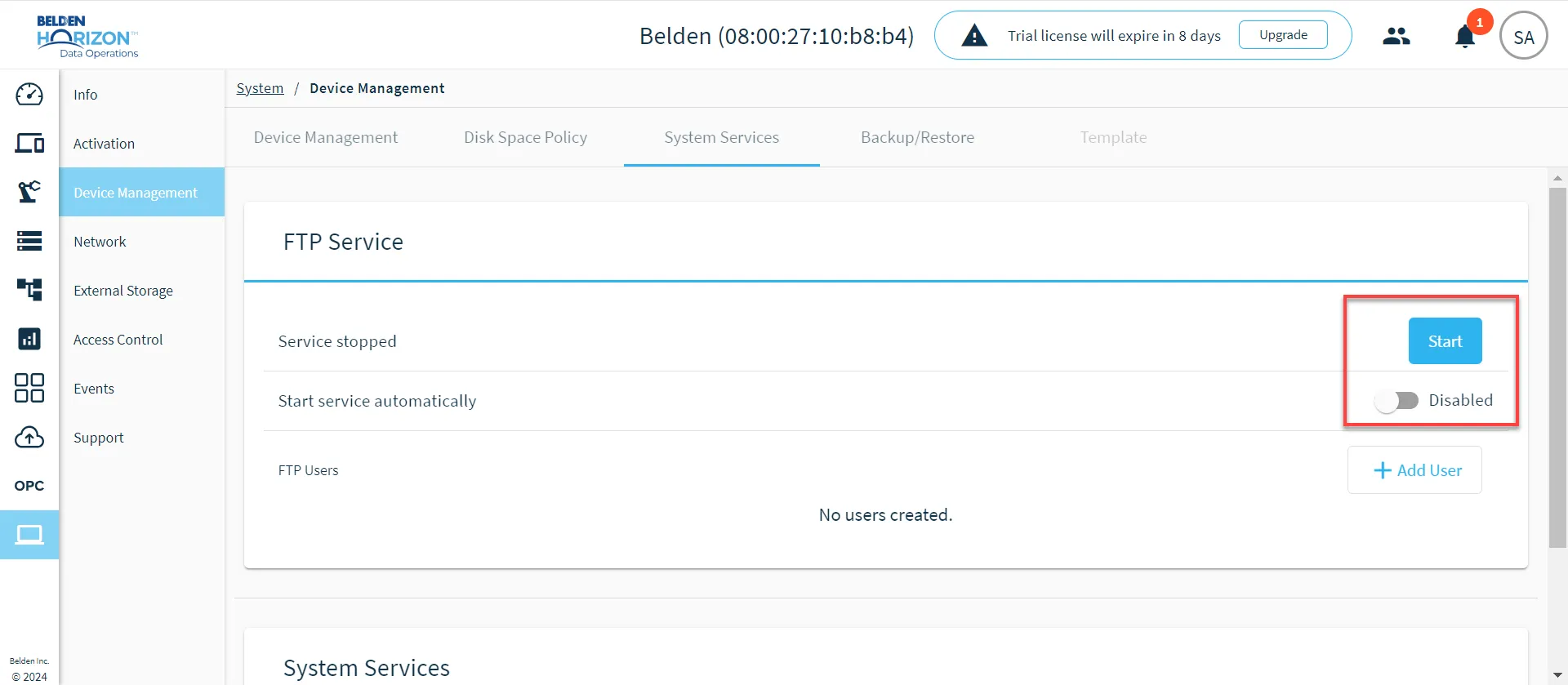The height and width of the screenshot is (685, 1568).
Task: Open the SA user avatar menu
Action: [x=1524, y=36]
